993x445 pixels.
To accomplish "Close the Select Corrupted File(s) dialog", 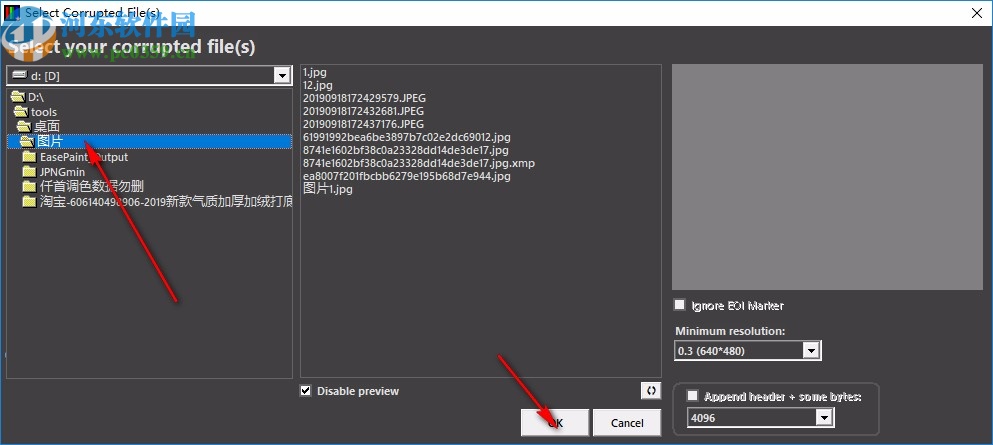I will click(x=977, y=13).
